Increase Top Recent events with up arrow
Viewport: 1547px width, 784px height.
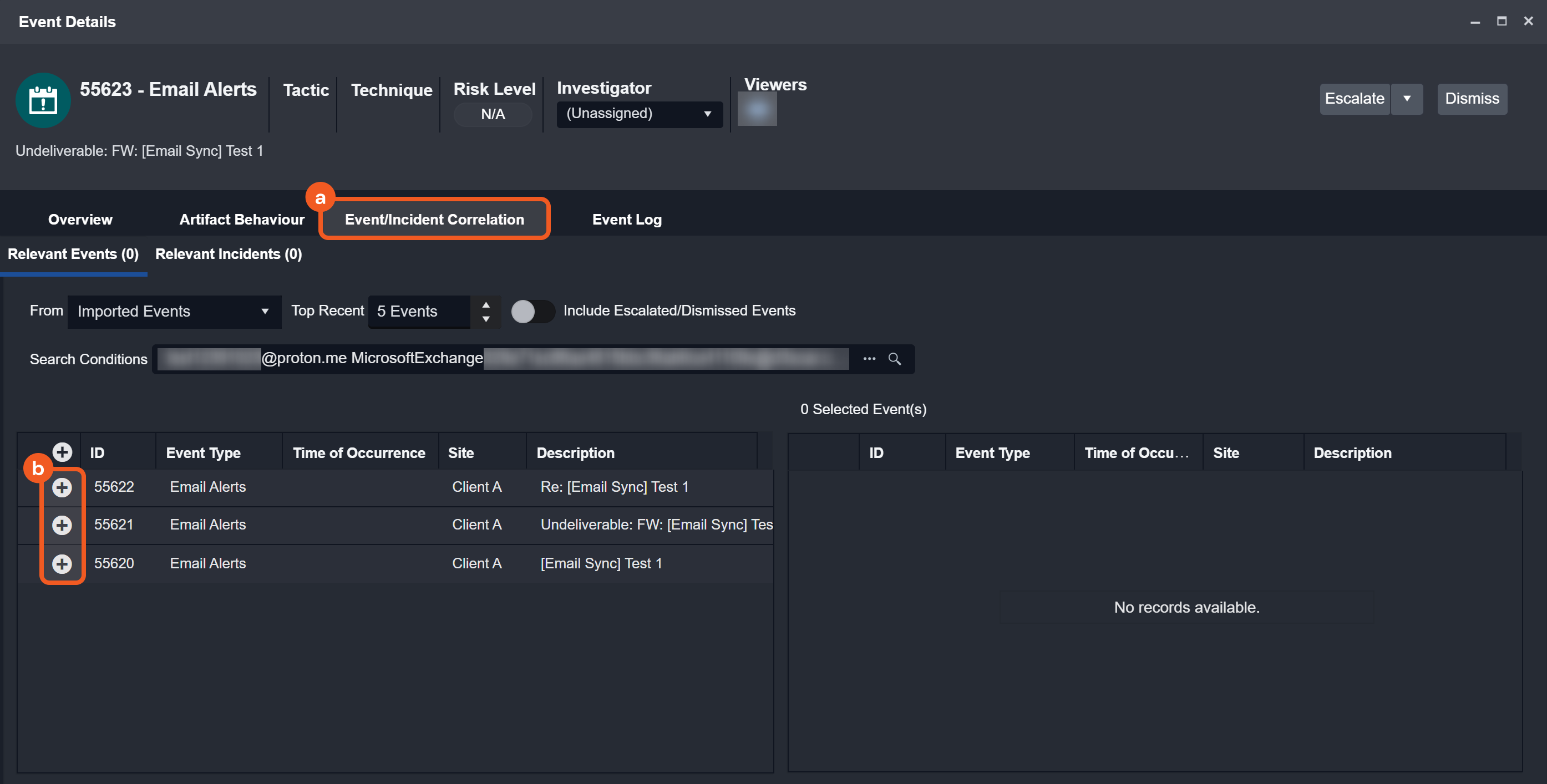click(486, 304)
